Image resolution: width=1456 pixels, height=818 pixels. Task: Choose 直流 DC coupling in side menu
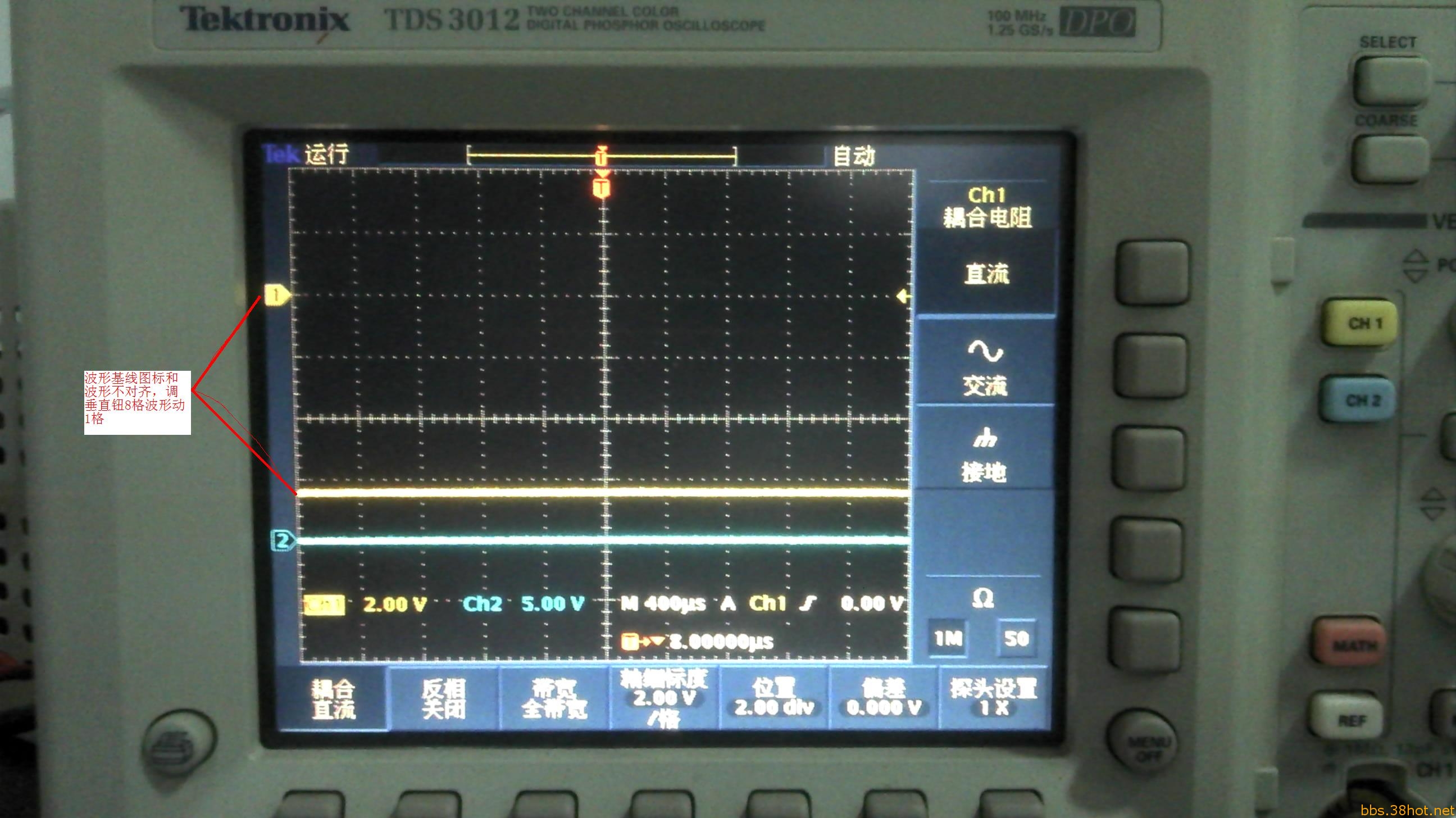pos(986,273)
